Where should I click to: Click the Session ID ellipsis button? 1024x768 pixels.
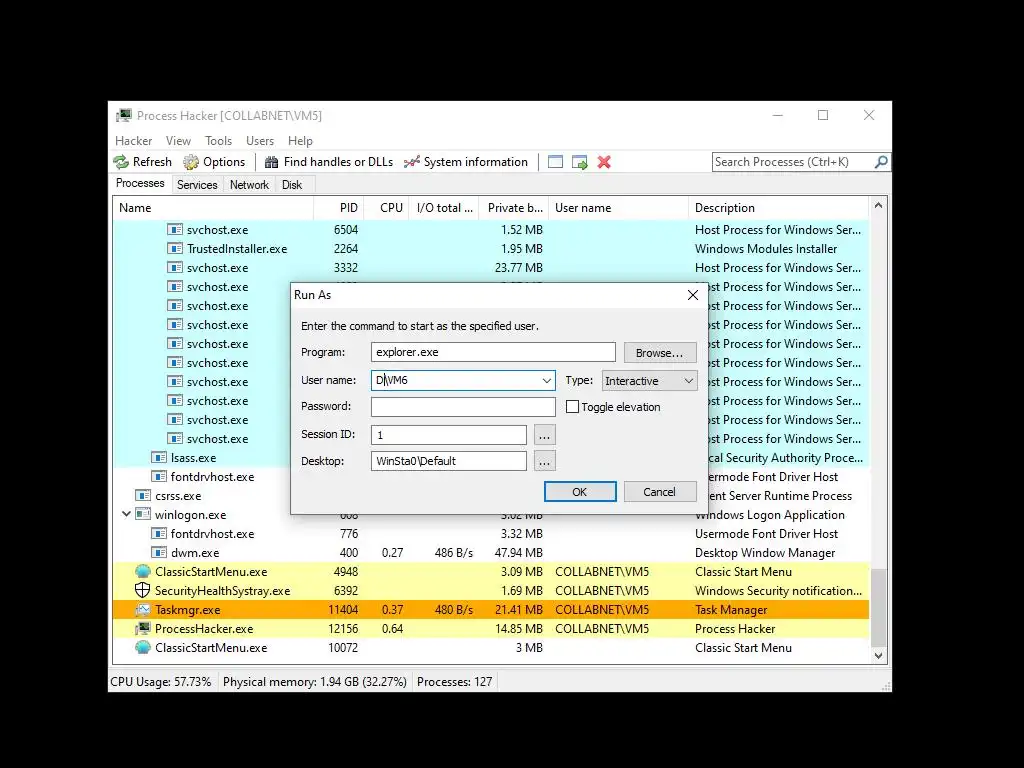click(x=544, y=435)
